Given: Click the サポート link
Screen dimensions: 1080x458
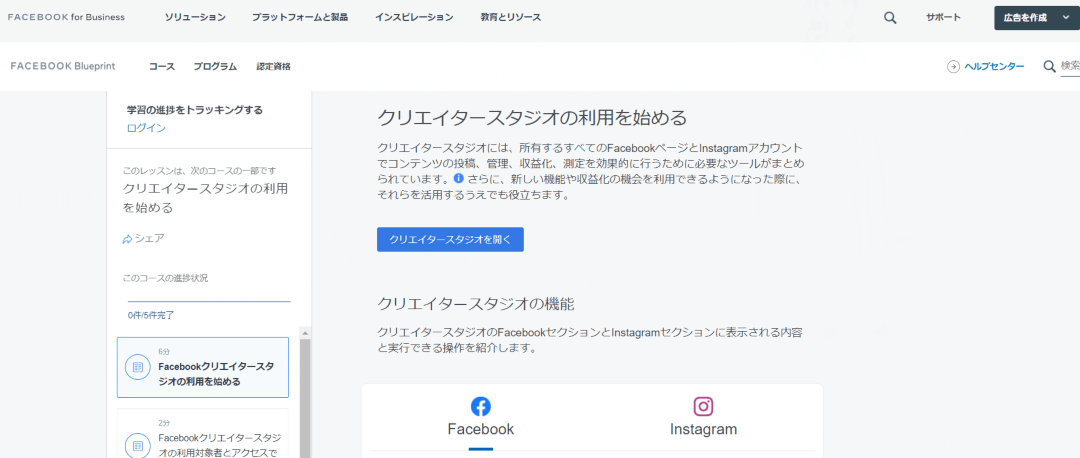Looking at the screenshot, I should (943, 18).
